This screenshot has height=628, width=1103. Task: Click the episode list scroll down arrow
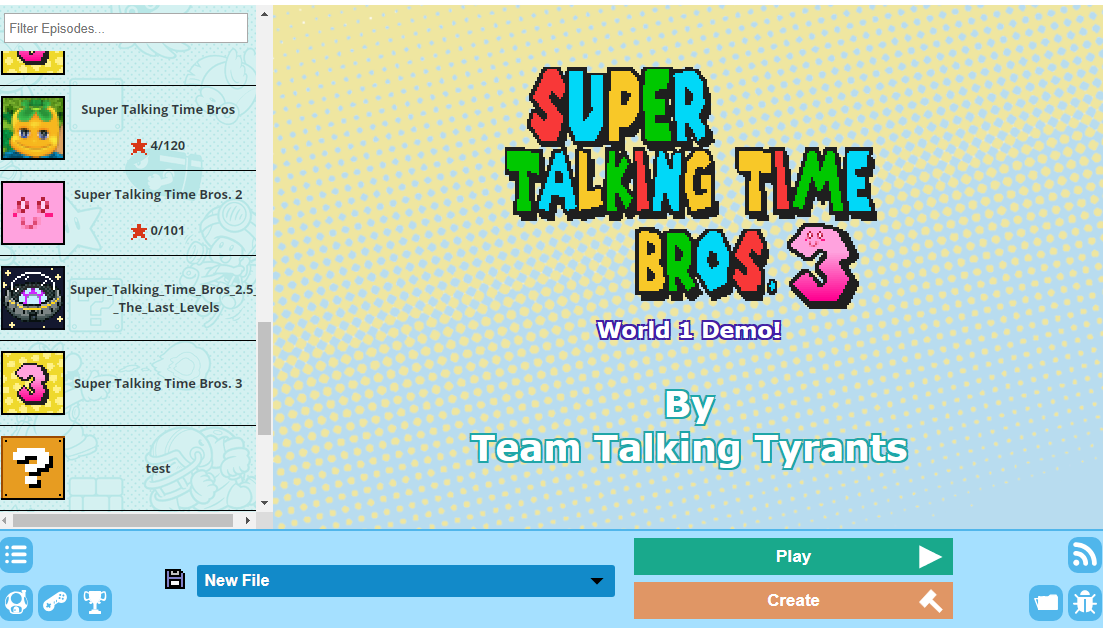coord(264,504)
